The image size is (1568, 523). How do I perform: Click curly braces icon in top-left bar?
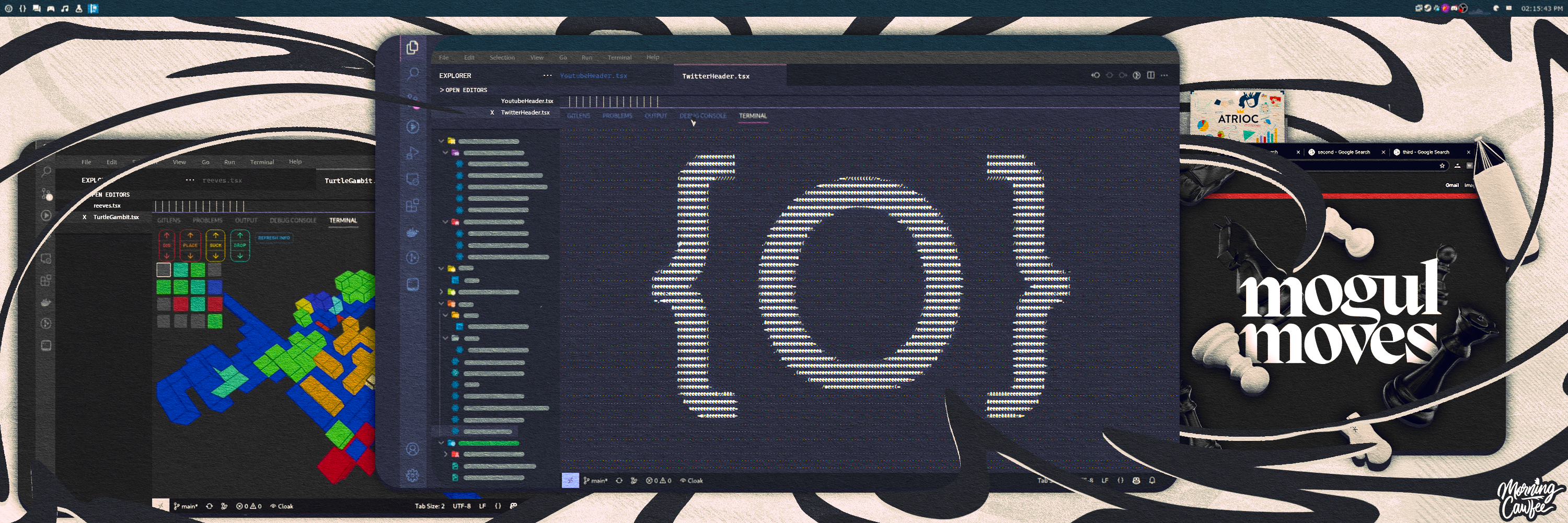(22, 8)
